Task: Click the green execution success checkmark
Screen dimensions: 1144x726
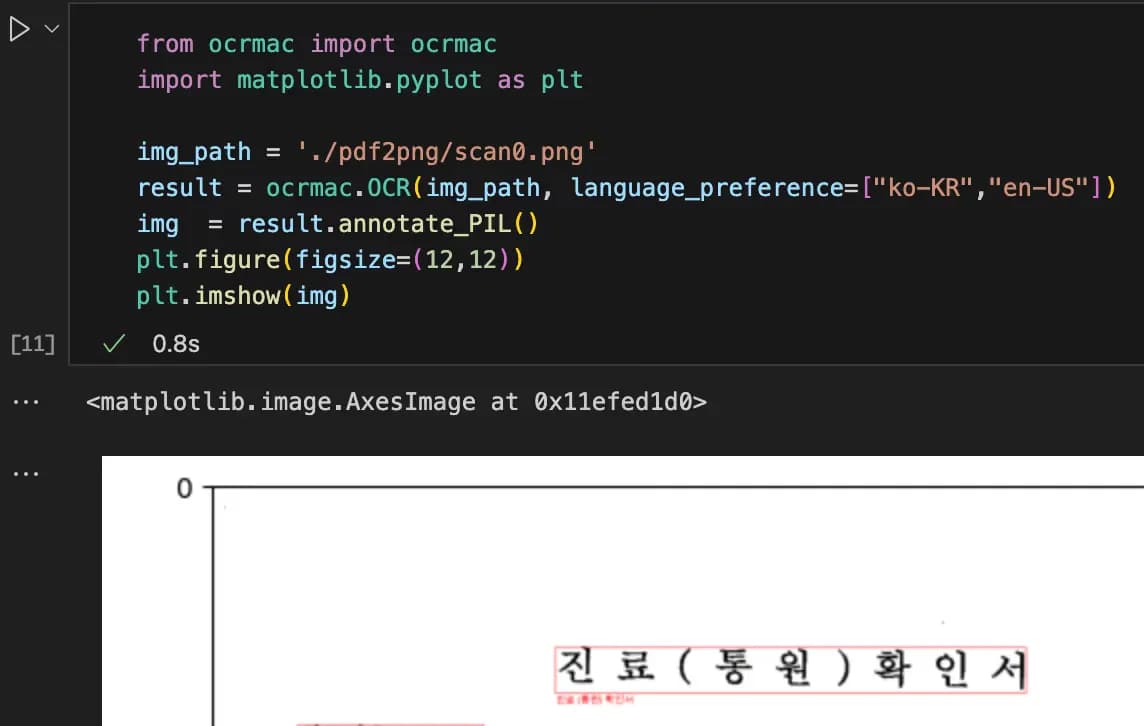Action: (x=113, y=343)
